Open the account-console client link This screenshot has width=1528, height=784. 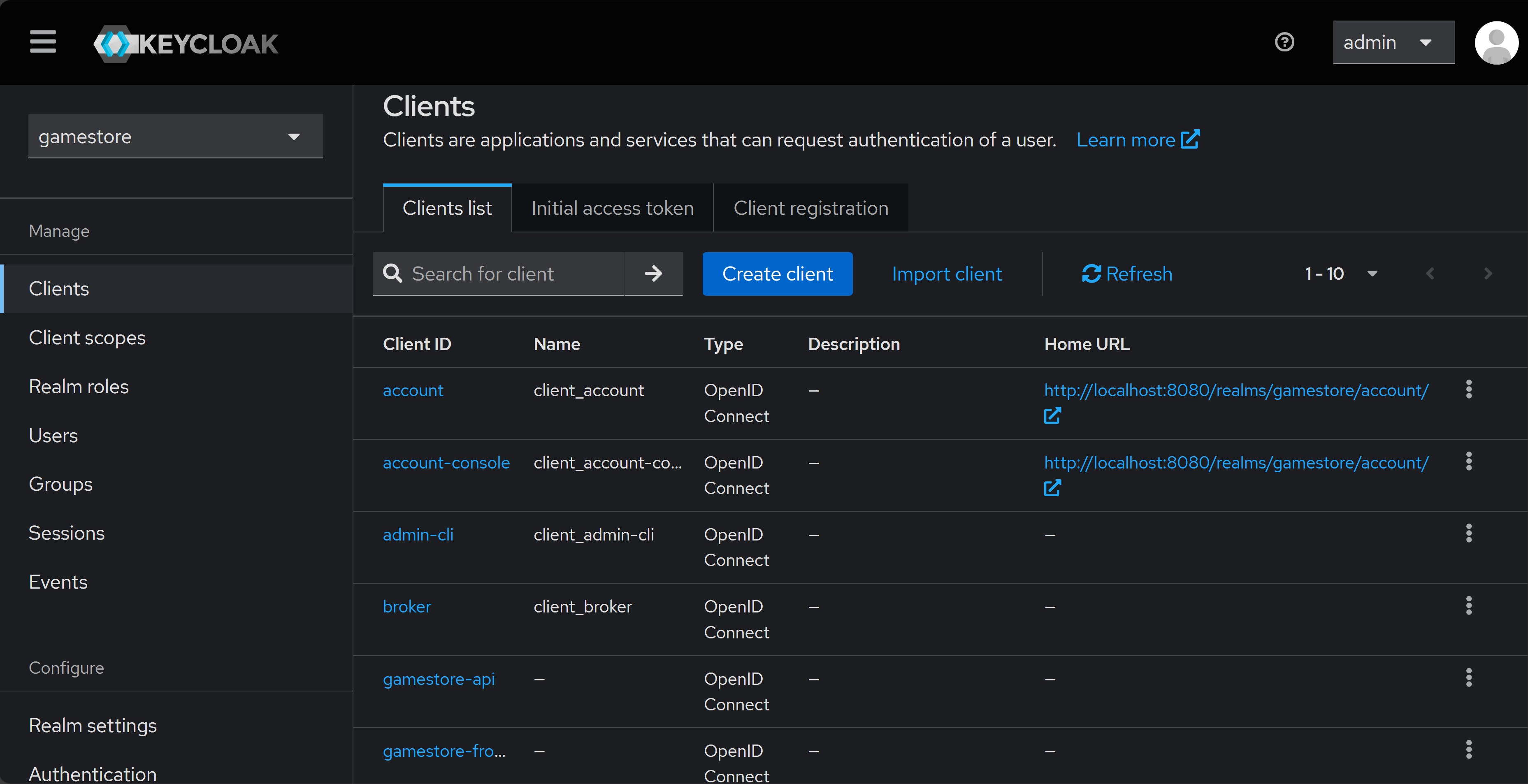coord(446,463)
